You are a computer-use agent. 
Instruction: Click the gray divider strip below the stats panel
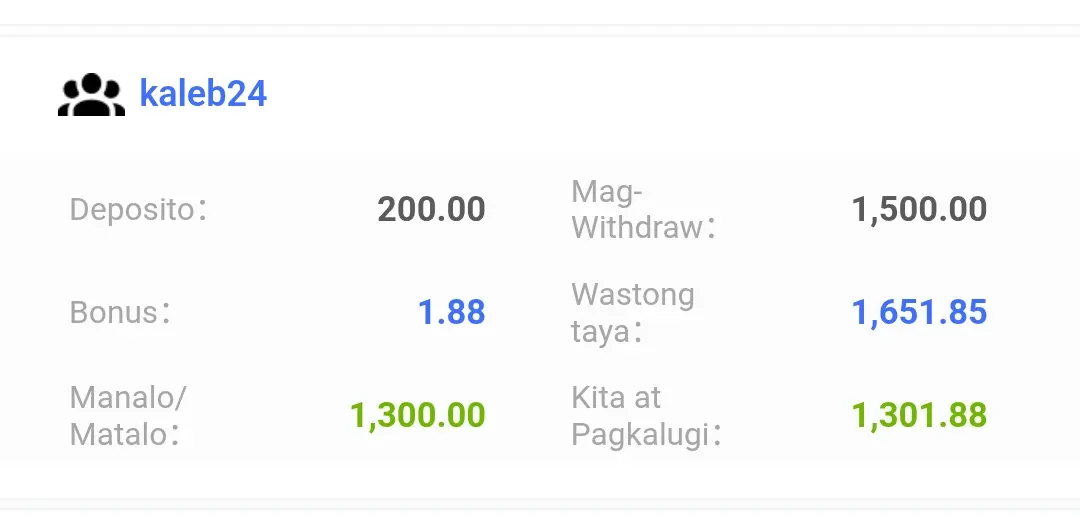(x=540, y=504)
